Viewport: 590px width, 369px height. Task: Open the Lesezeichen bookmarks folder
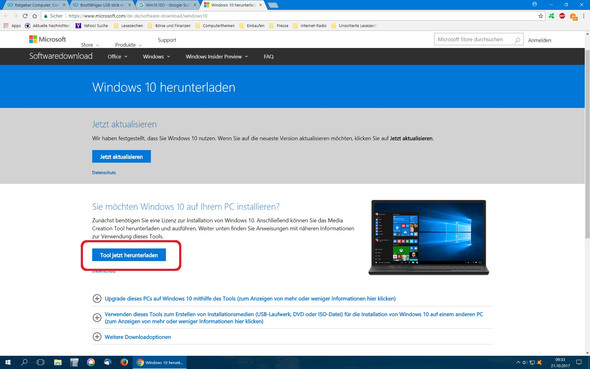(x=128, y=26)
